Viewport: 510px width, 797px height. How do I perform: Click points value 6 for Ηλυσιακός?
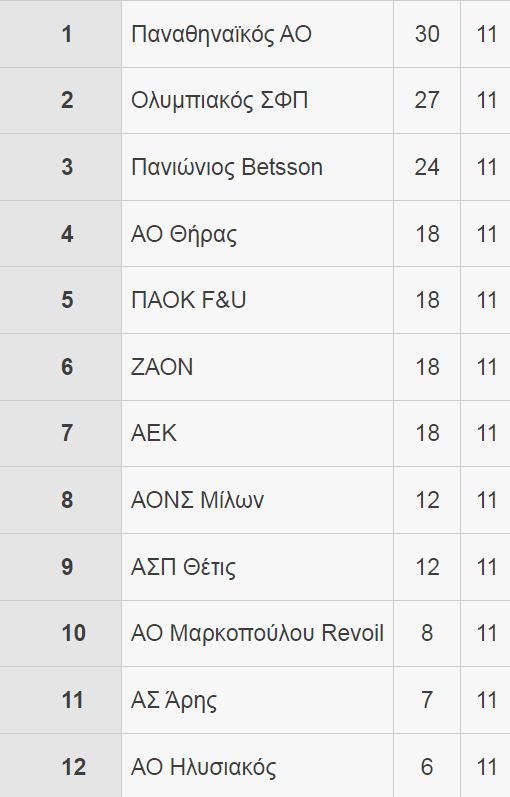427,767
